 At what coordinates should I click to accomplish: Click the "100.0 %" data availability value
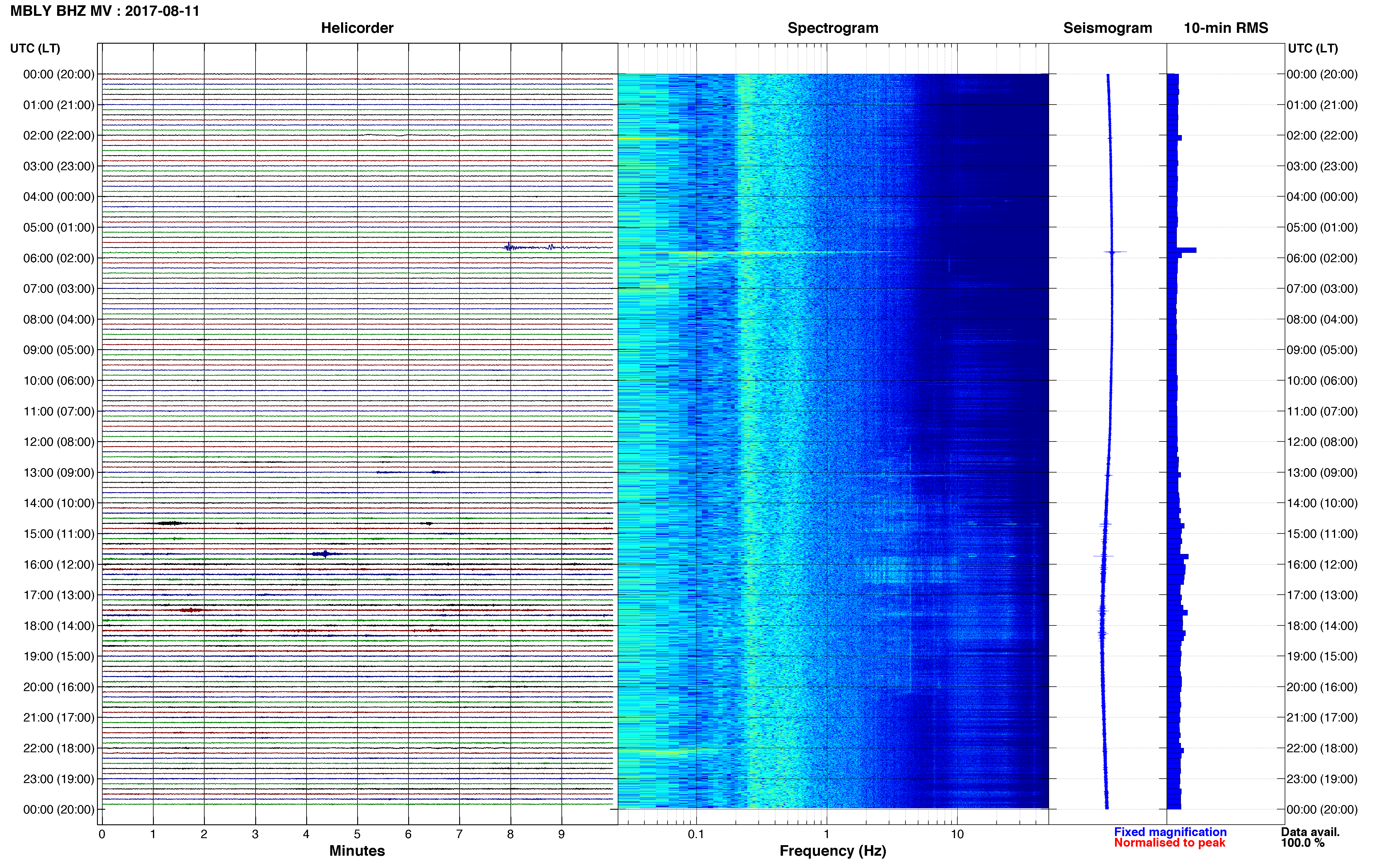[x=1303, y=843]
